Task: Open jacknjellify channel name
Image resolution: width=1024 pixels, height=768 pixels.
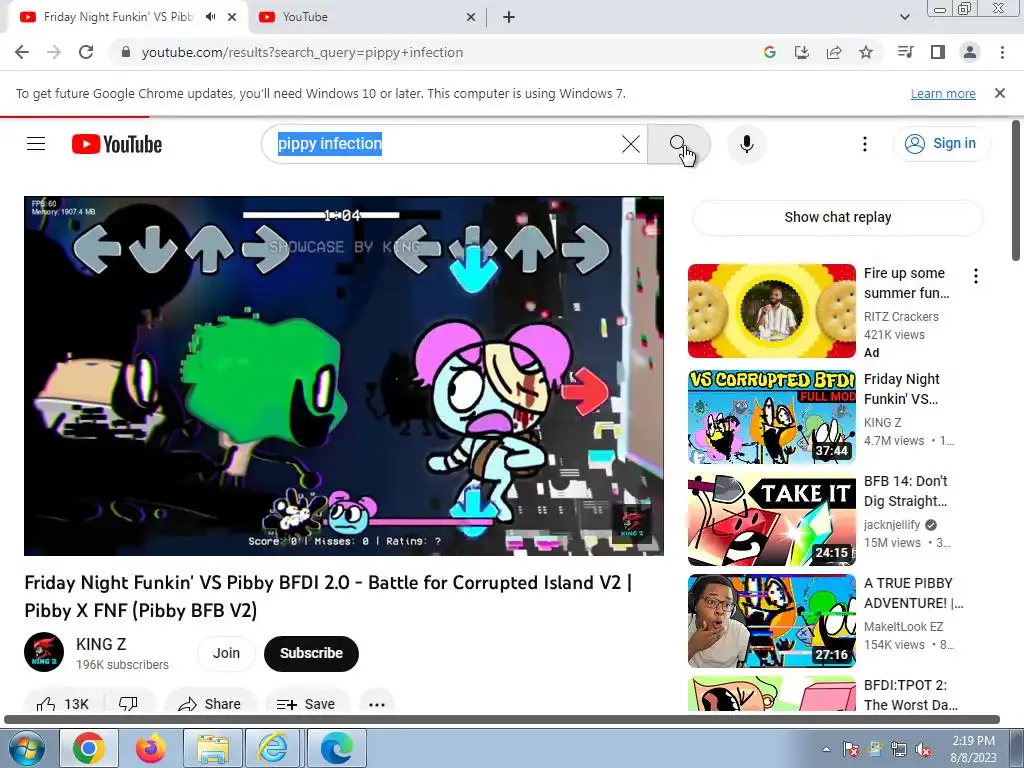Action: click(892, 524)
